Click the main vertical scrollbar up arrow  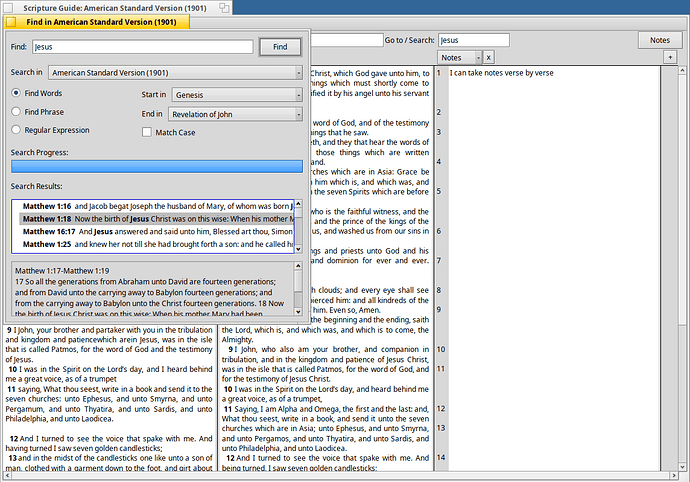(682, 70)
